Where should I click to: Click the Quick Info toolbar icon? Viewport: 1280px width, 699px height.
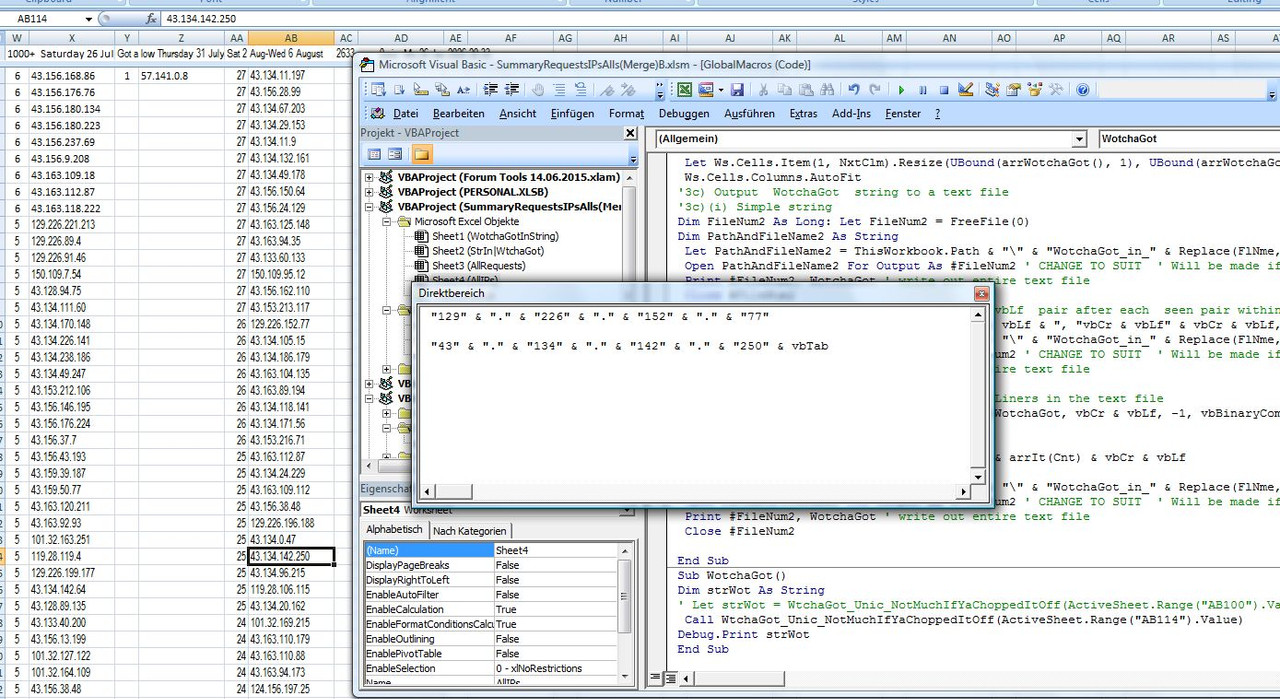tap(421, 90)
